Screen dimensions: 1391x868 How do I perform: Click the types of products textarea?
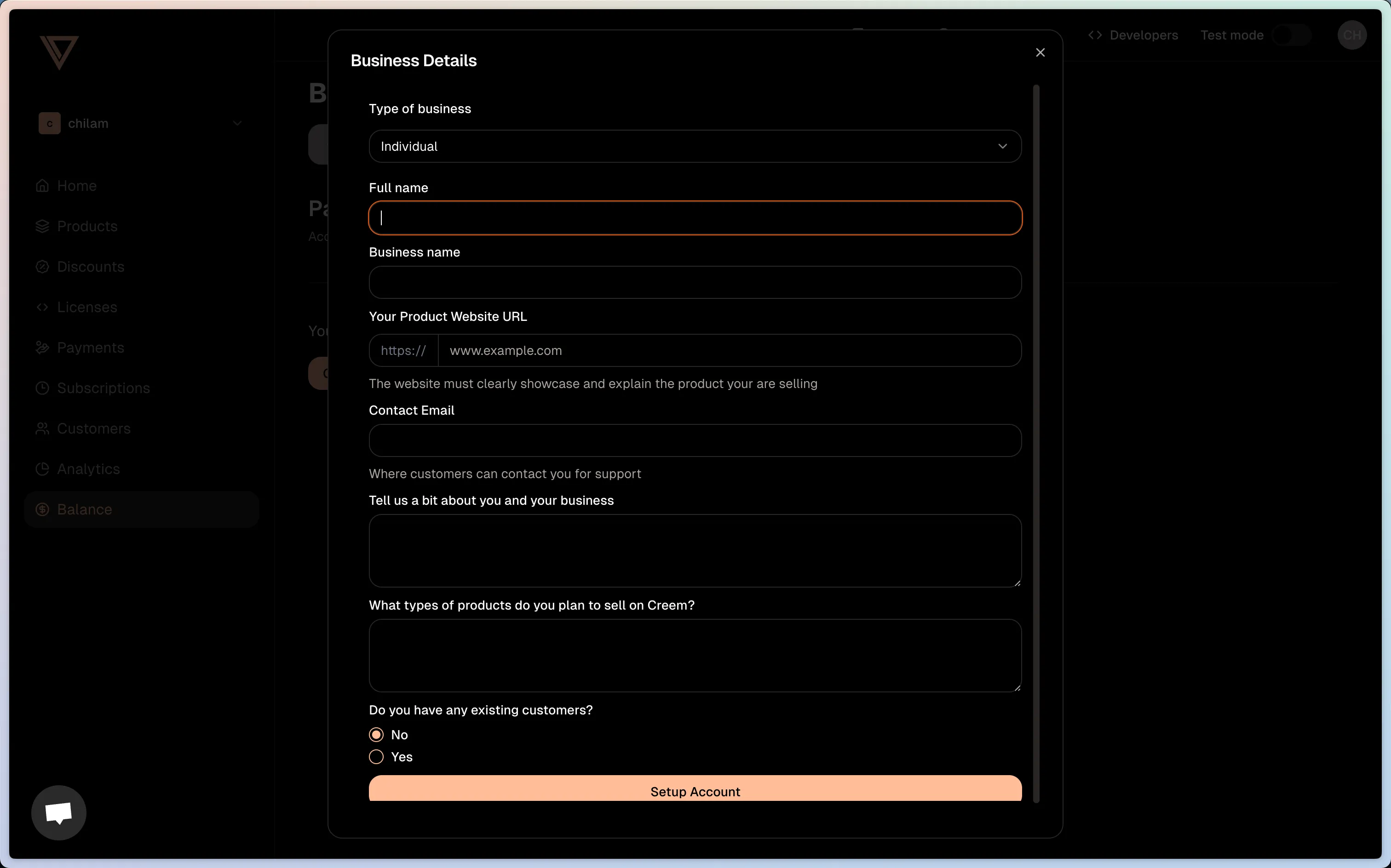click(x=695, y=655)
